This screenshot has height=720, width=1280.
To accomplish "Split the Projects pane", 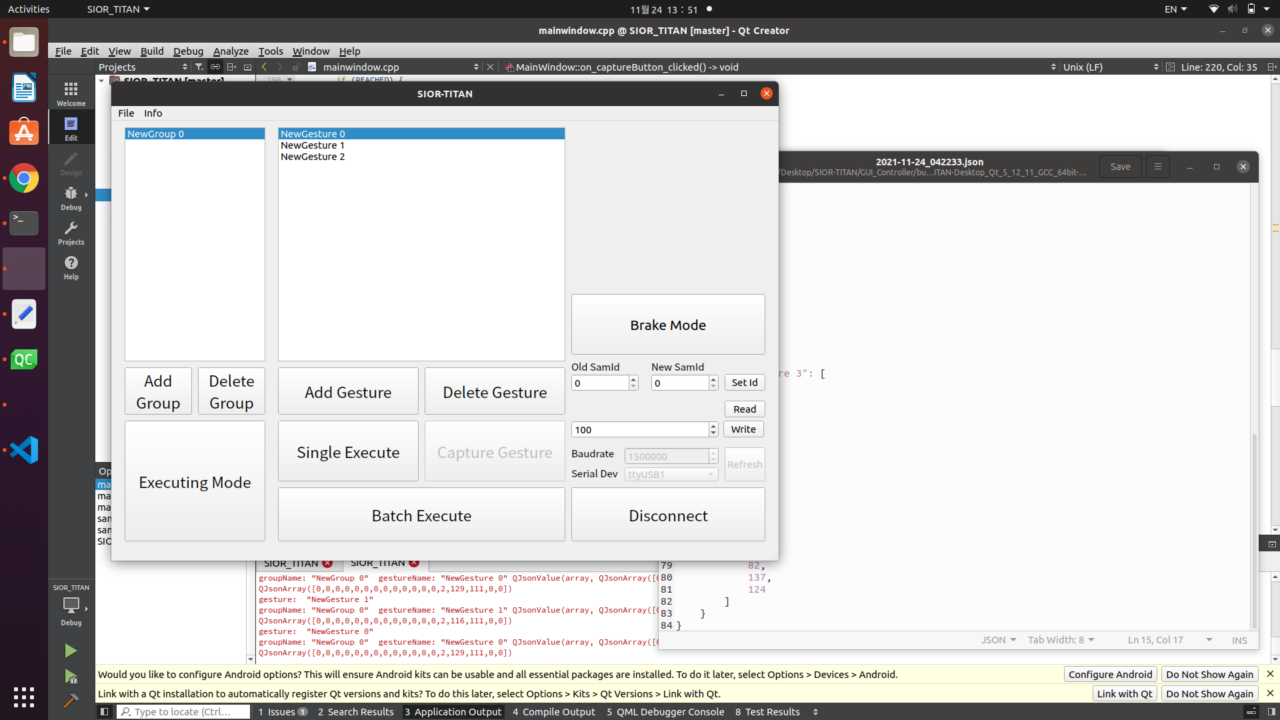I will coord(230,67).
